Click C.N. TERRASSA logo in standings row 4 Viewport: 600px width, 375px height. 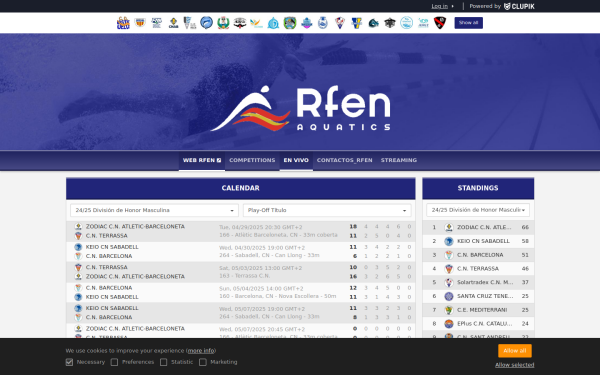[x=449, y=269]
